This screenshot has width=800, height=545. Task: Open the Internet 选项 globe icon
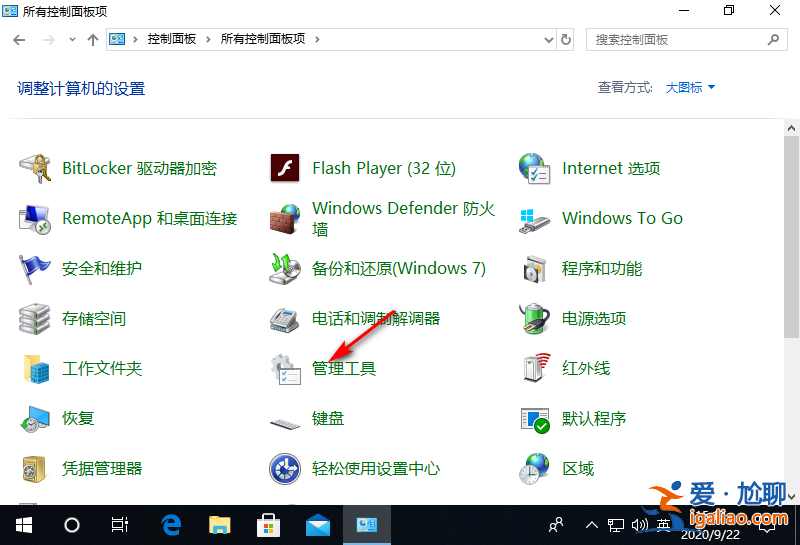tap(534, 168)
